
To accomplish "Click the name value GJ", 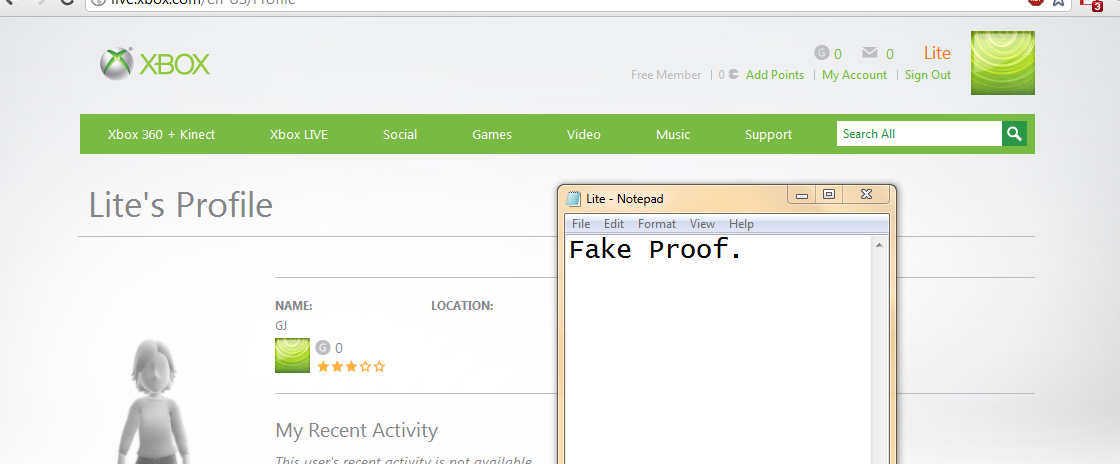I will (281, 326).
